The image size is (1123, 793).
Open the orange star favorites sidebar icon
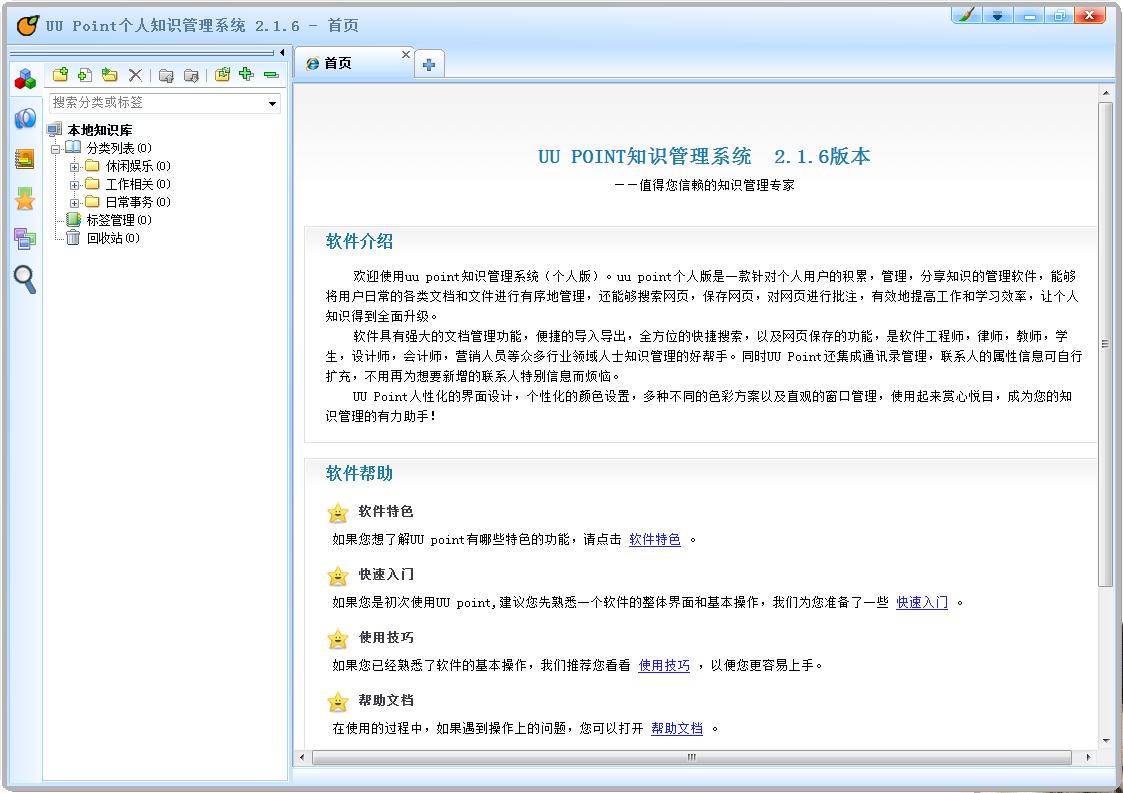pyautogui.click(x=25, y=200)
